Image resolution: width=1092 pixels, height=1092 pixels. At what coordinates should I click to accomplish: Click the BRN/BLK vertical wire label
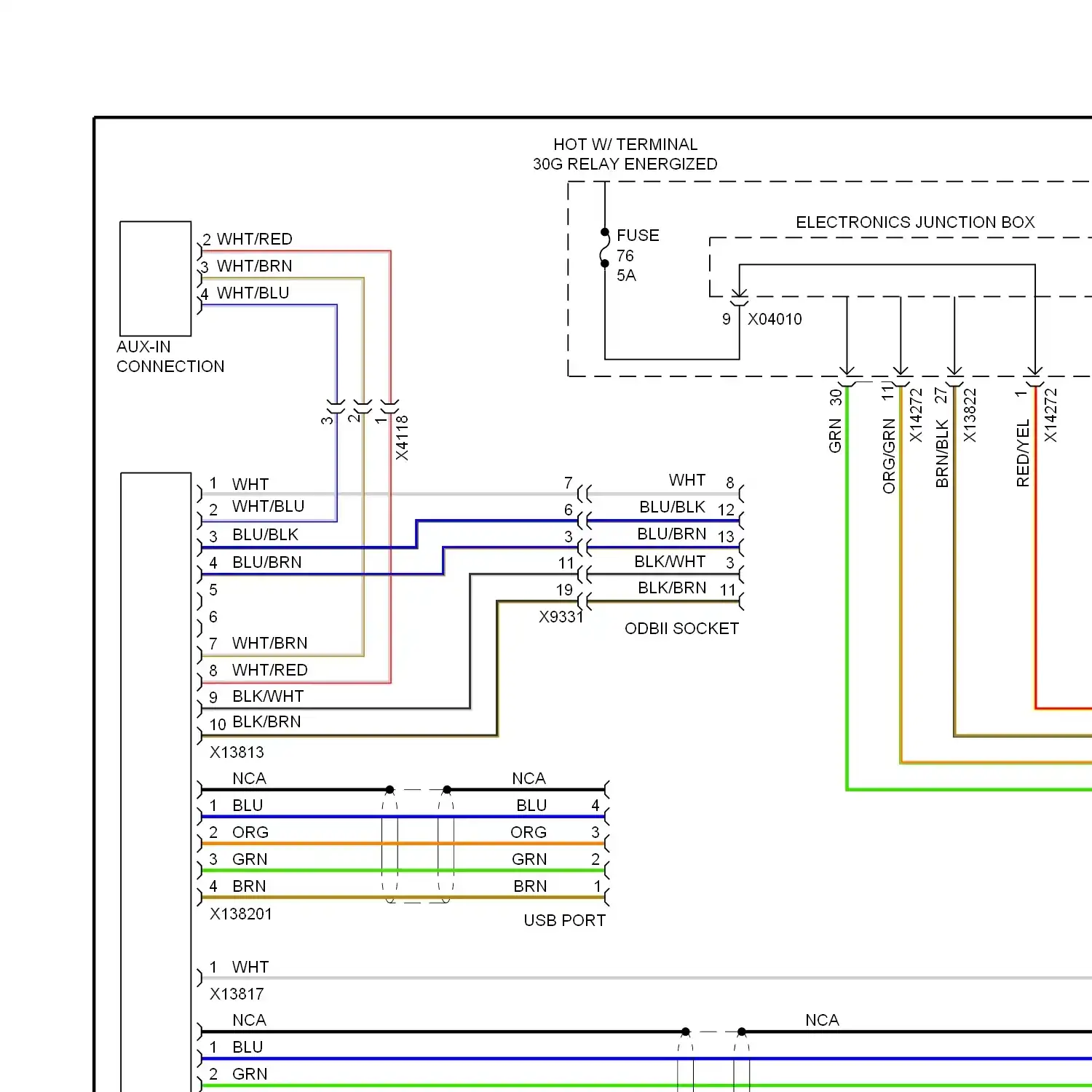(942, 453)
